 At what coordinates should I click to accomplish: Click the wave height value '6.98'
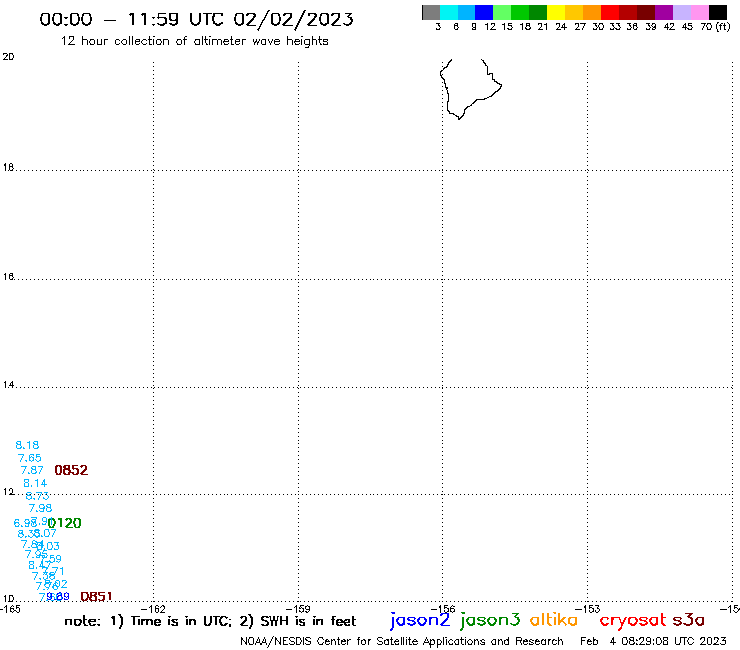[24, 523]
